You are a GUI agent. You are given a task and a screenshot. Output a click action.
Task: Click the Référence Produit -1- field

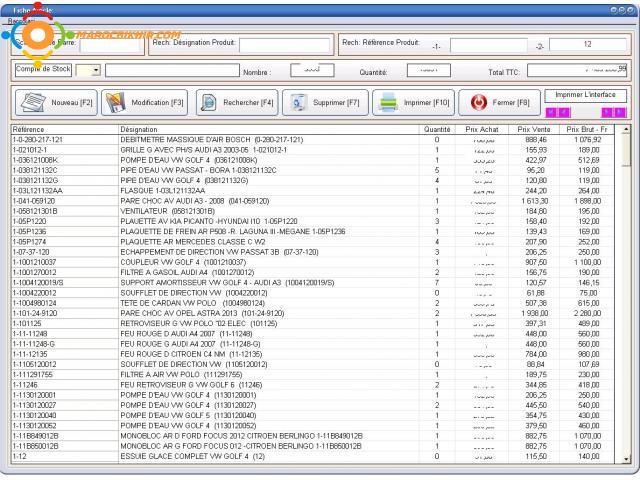tap(489, 45)
